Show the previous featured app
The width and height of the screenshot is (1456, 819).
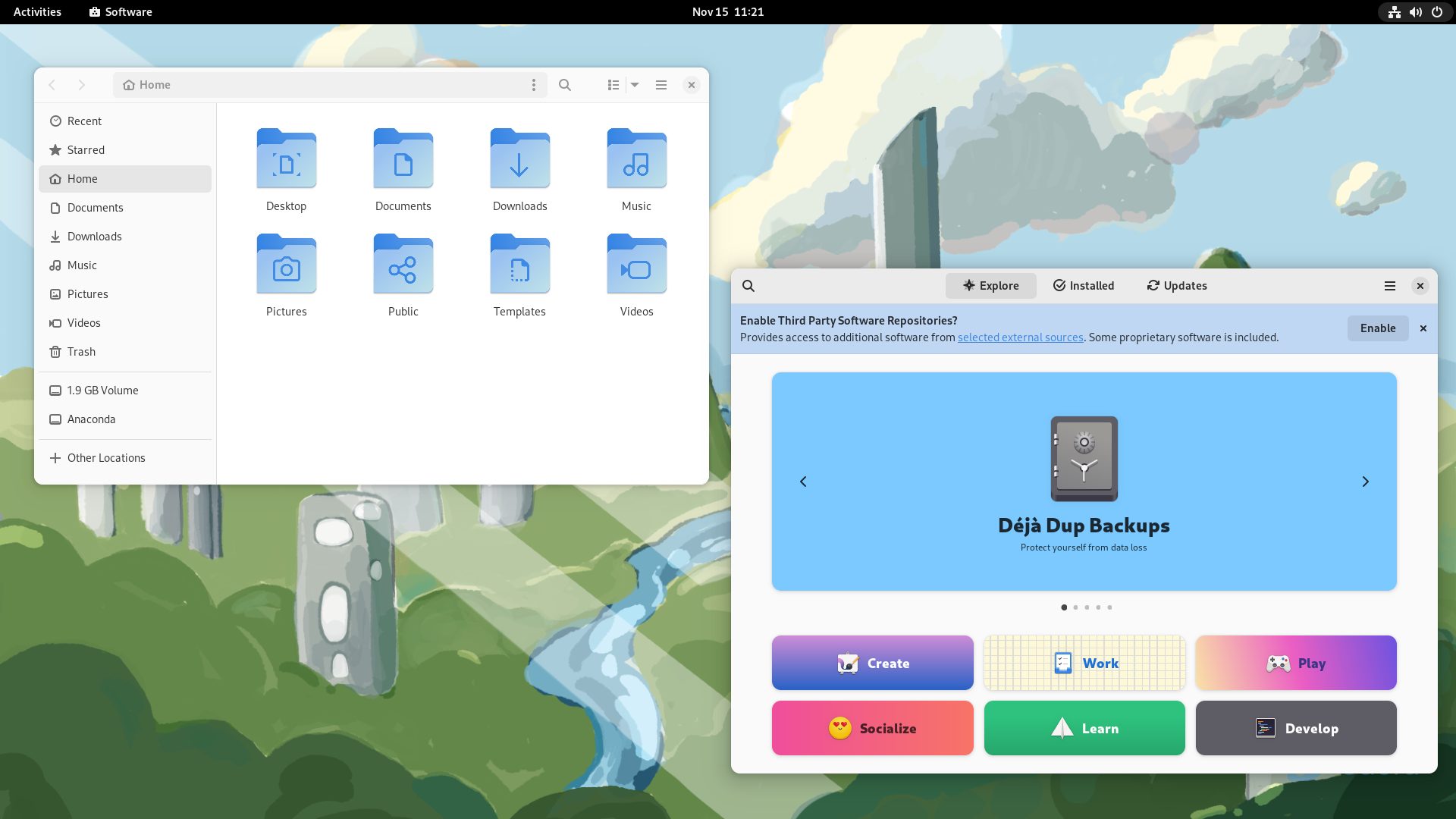tap(803, 482)
